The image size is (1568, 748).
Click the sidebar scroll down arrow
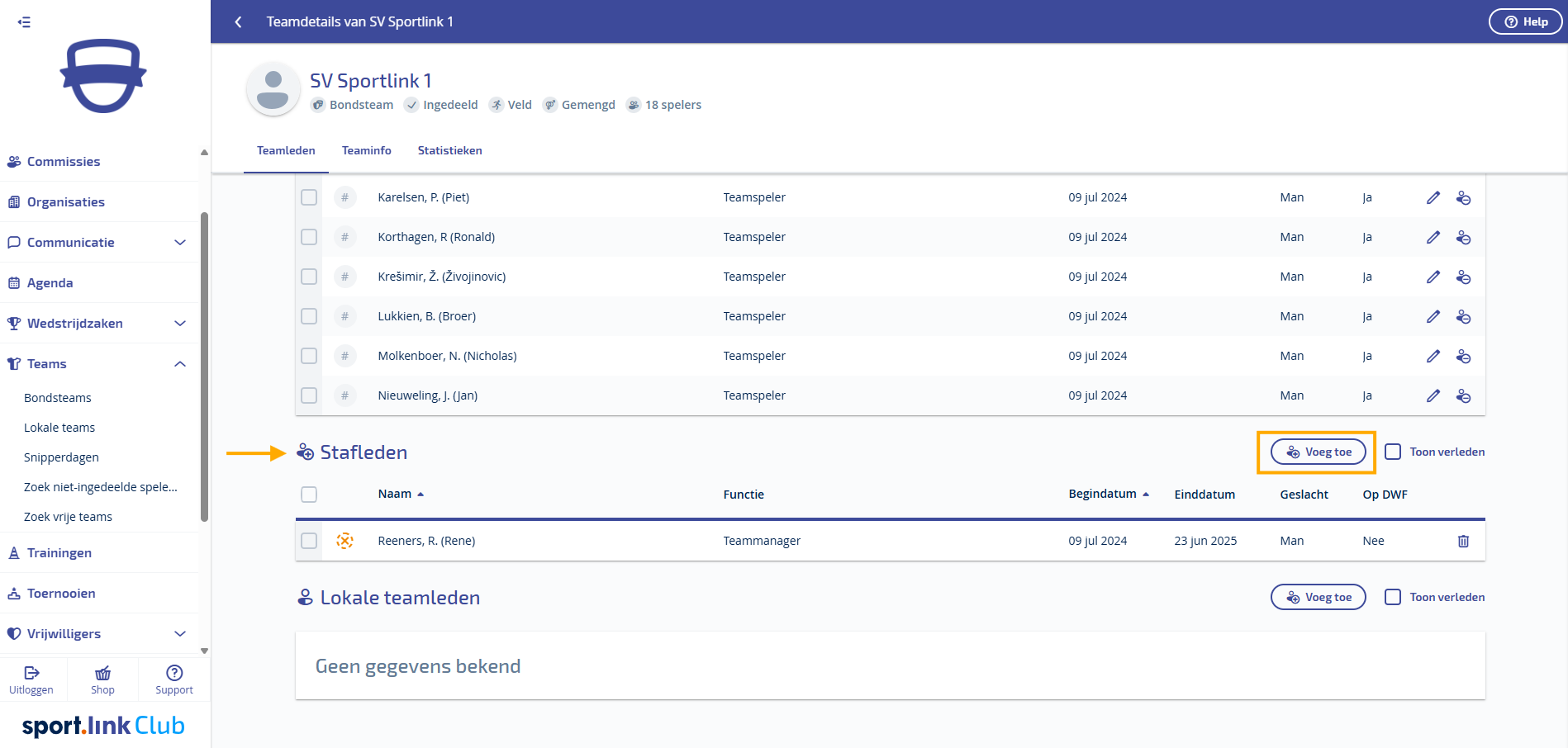(204, 651)
